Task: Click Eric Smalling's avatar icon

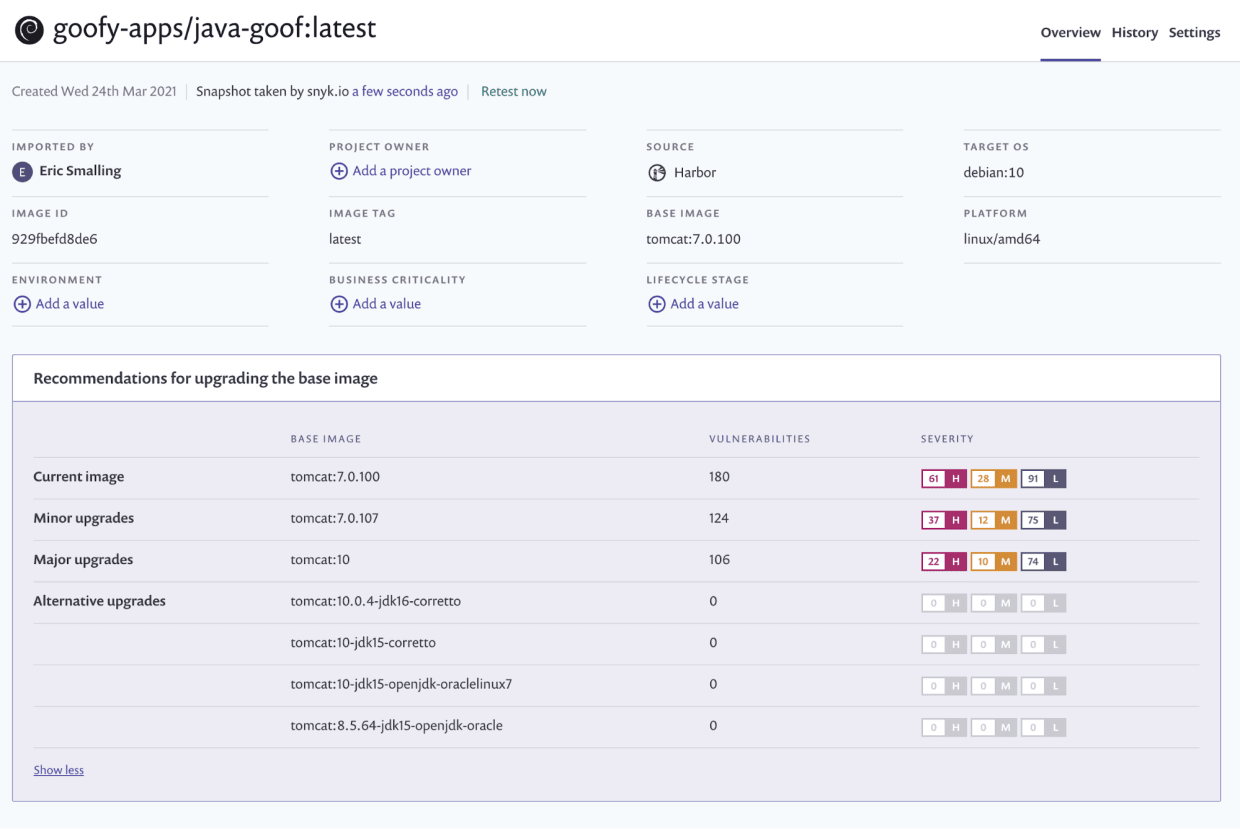Action: coord(22,172)
